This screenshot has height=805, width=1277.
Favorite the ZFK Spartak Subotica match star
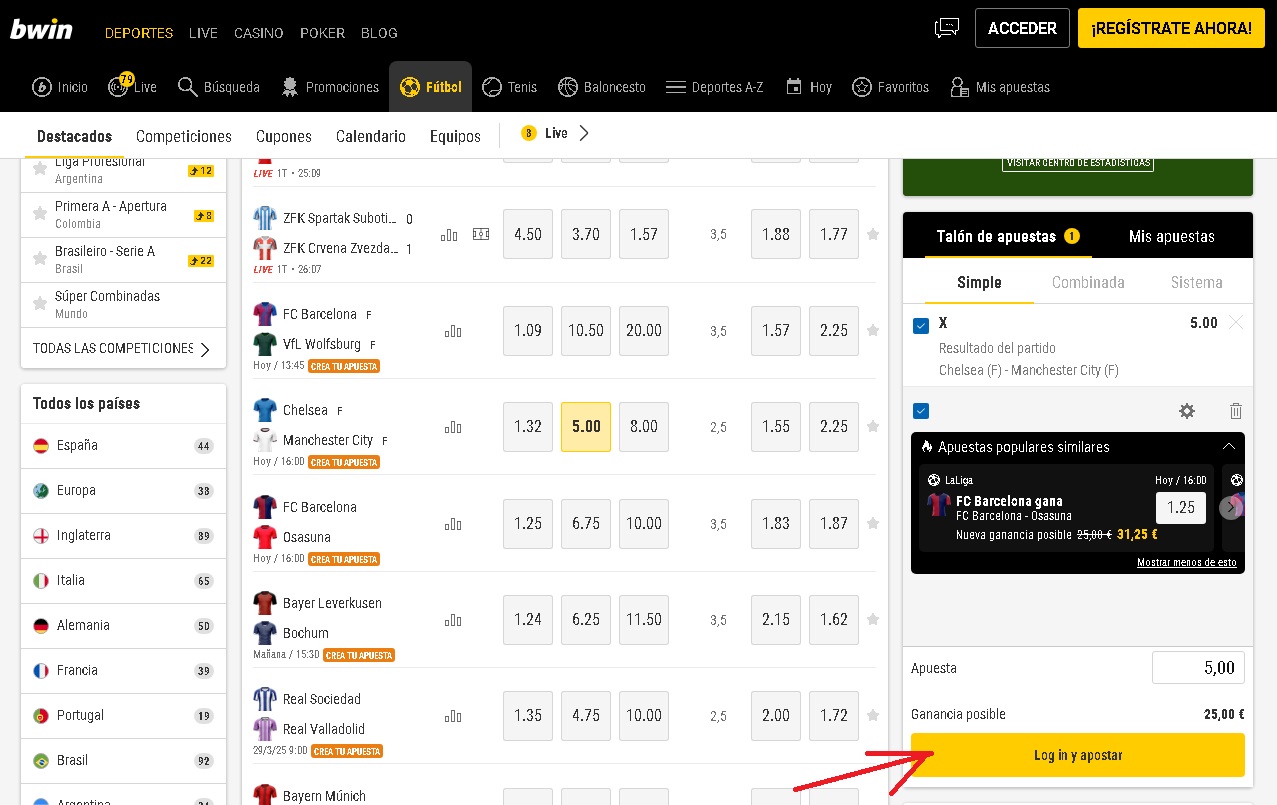[x=873, y=235]
